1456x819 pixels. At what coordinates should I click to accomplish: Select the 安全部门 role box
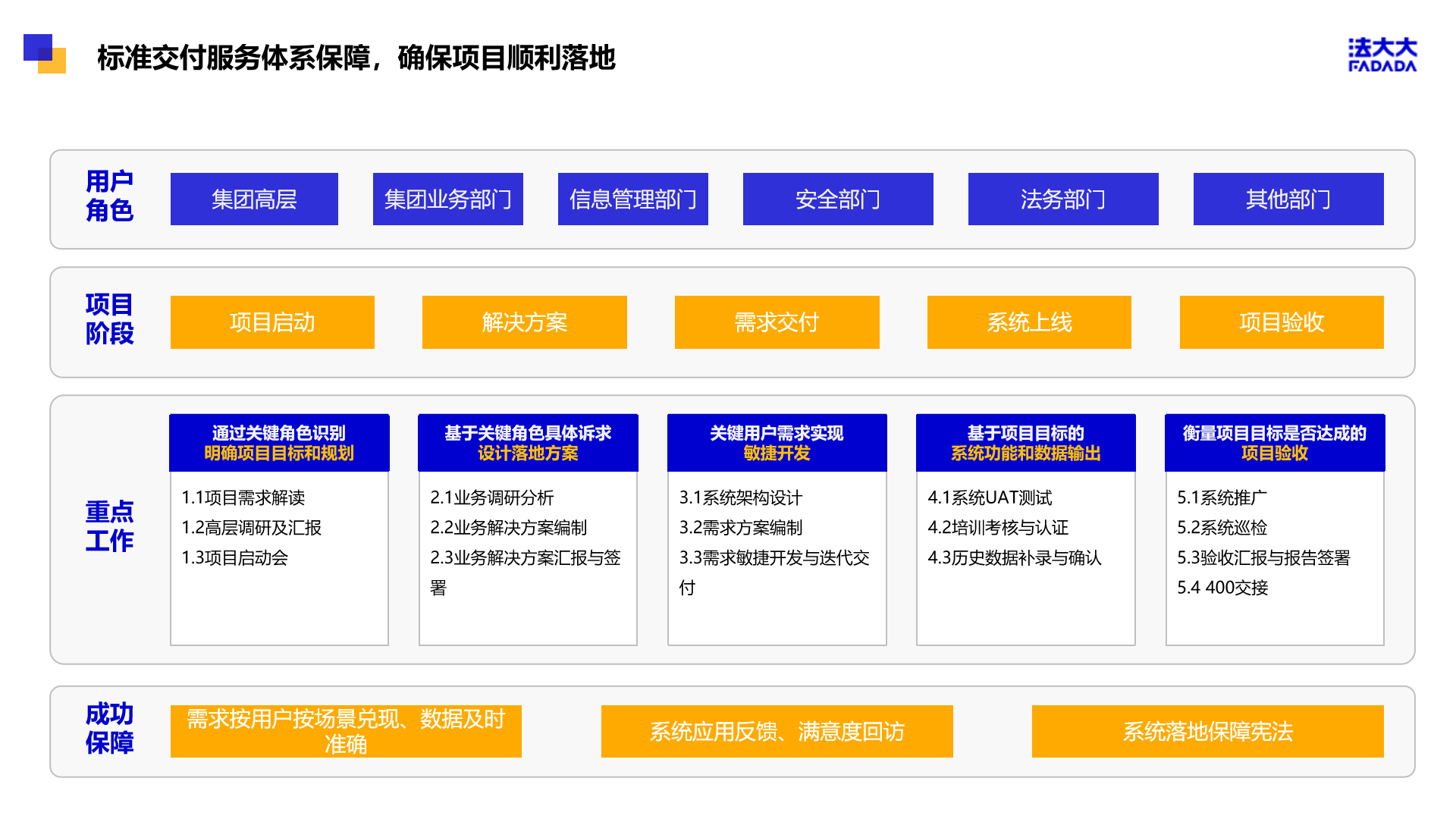pyautogui.click(x=838, y=199)
